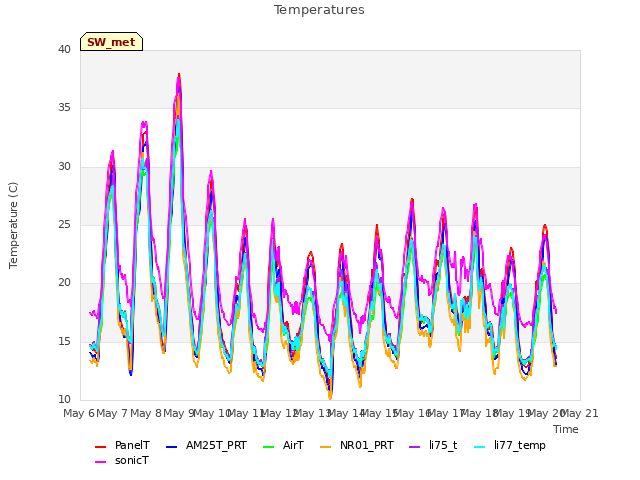Click the May 9 x-axis label
This screenshot has height=480, width=640.
tap(179, 413)
